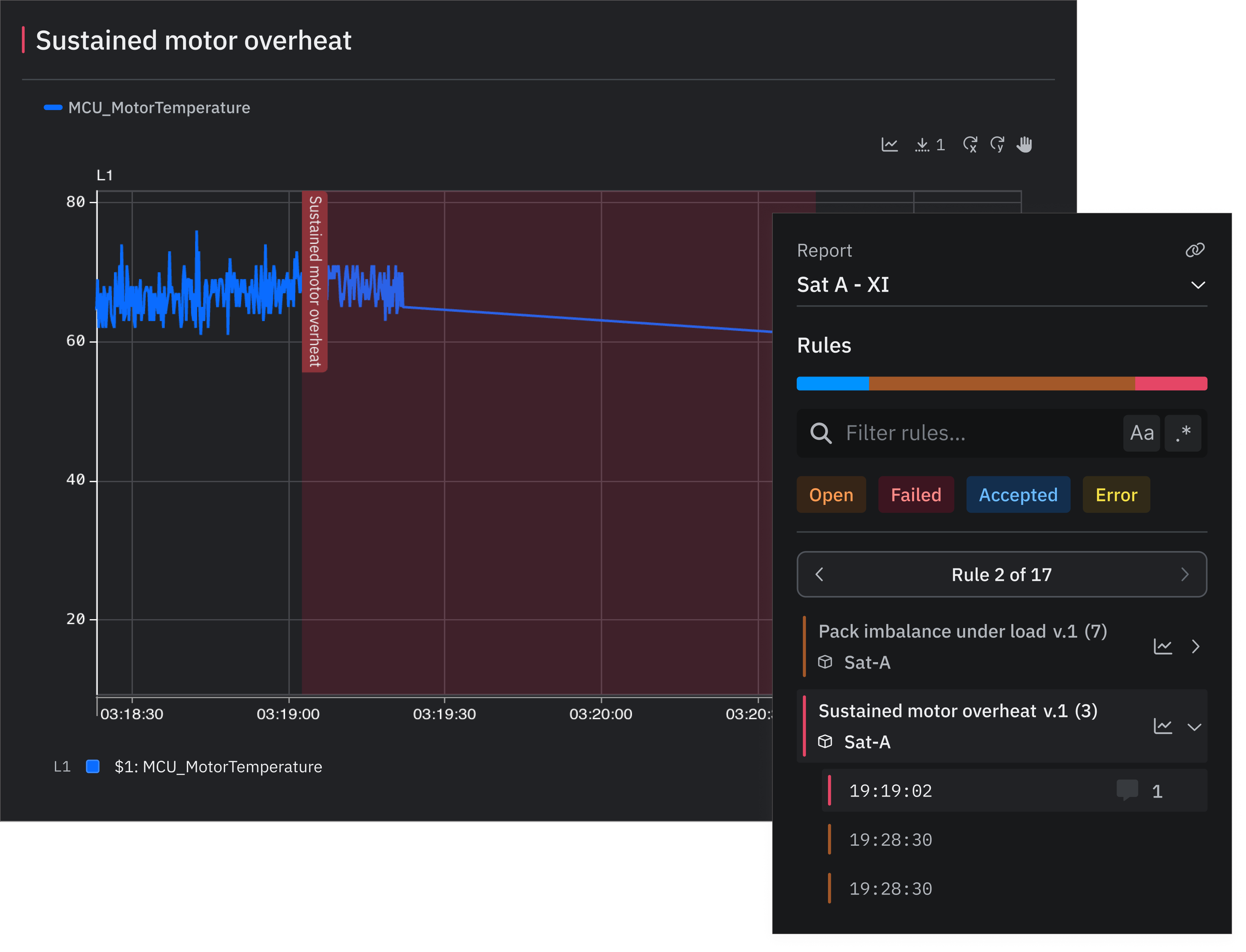Screen dimensions: 1246x952
Task: Click the cube asset icon for Sustained motor overheat
Action: [x=825, y=741]
